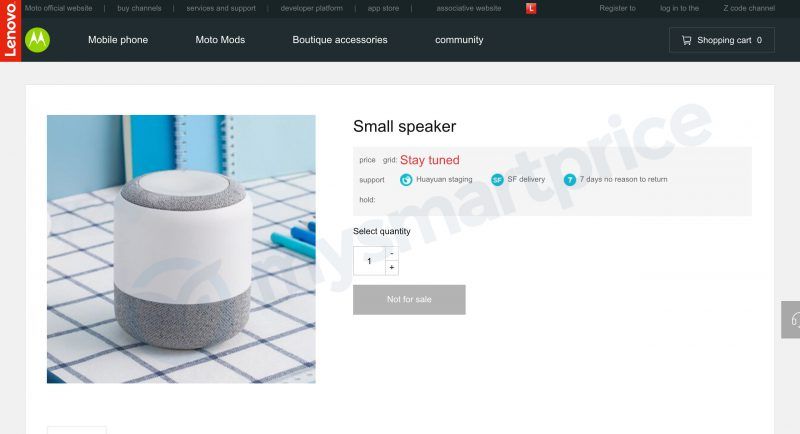Click the shopping cart icon
This screenshot has width=800, height=434.
[687, 40]
